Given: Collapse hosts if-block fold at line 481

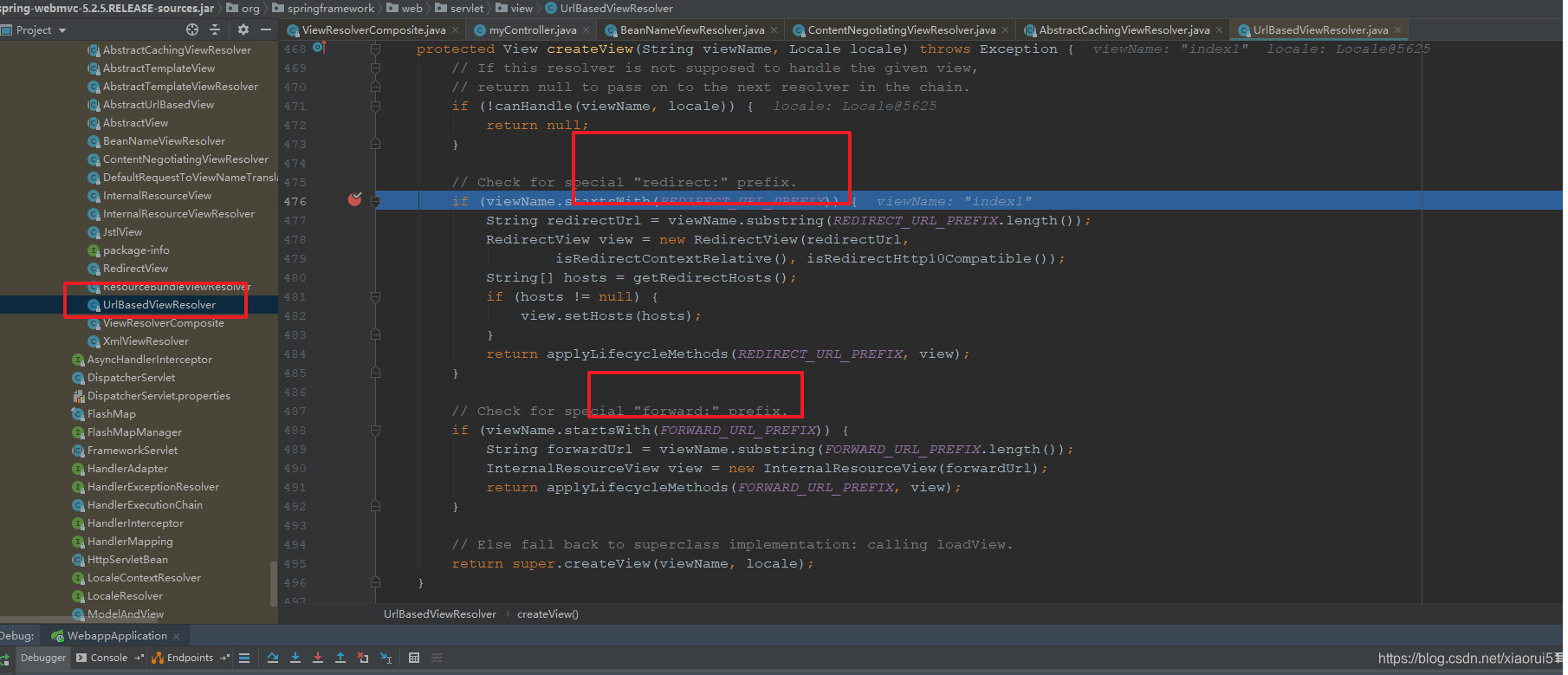Looking at the screenshot, I should pyautogui.click(x=375, y=296).
